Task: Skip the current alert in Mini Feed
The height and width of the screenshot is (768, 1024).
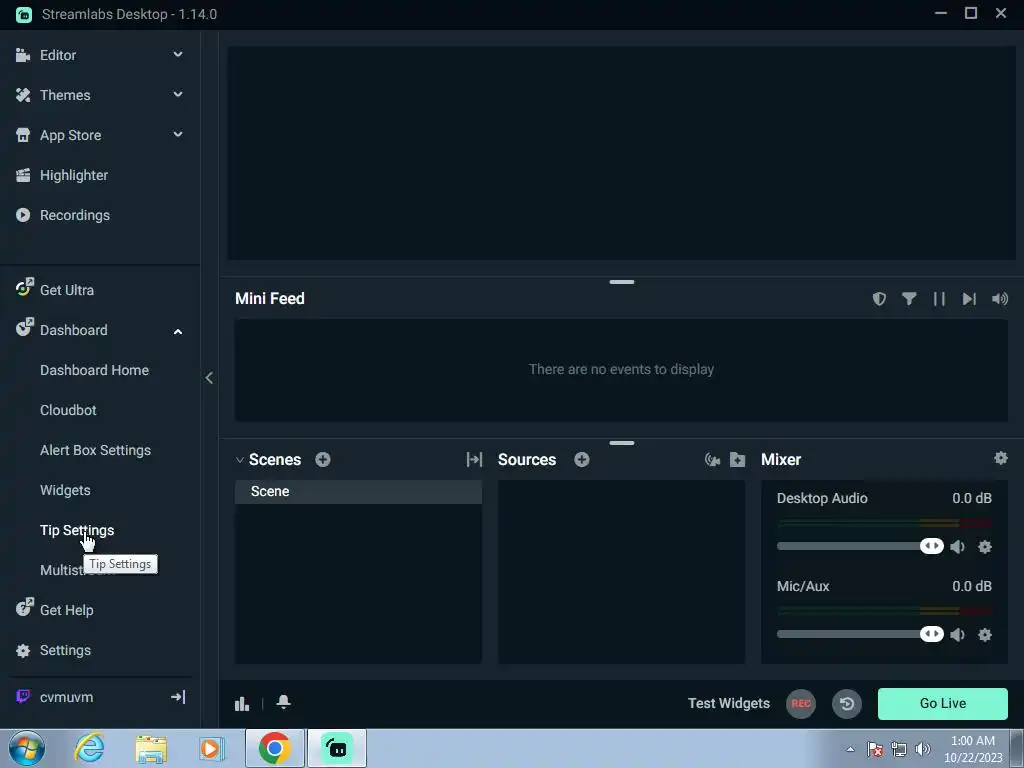Action: pos(969,298)
